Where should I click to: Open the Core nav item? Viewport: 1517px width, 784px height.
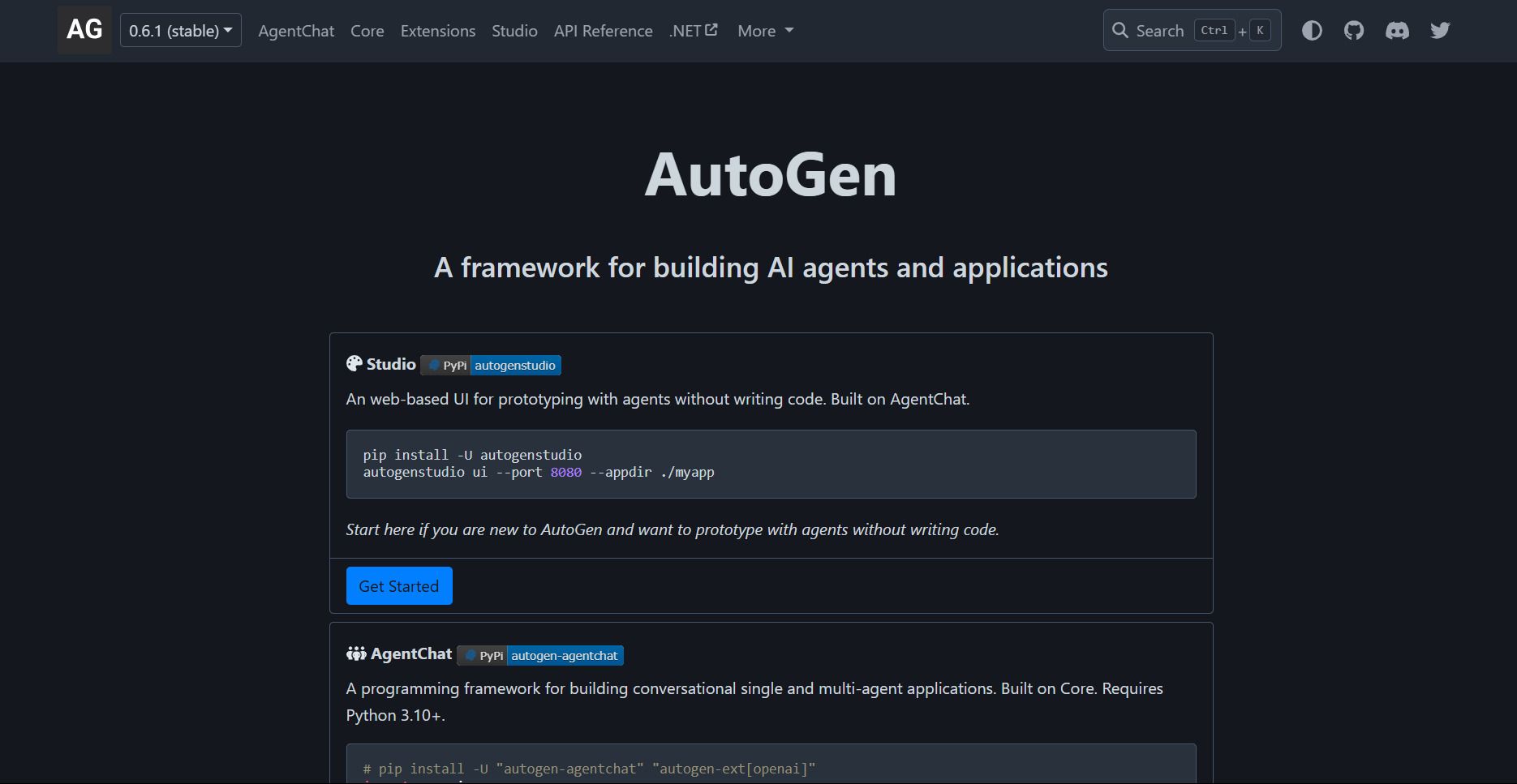coord(367,31)
